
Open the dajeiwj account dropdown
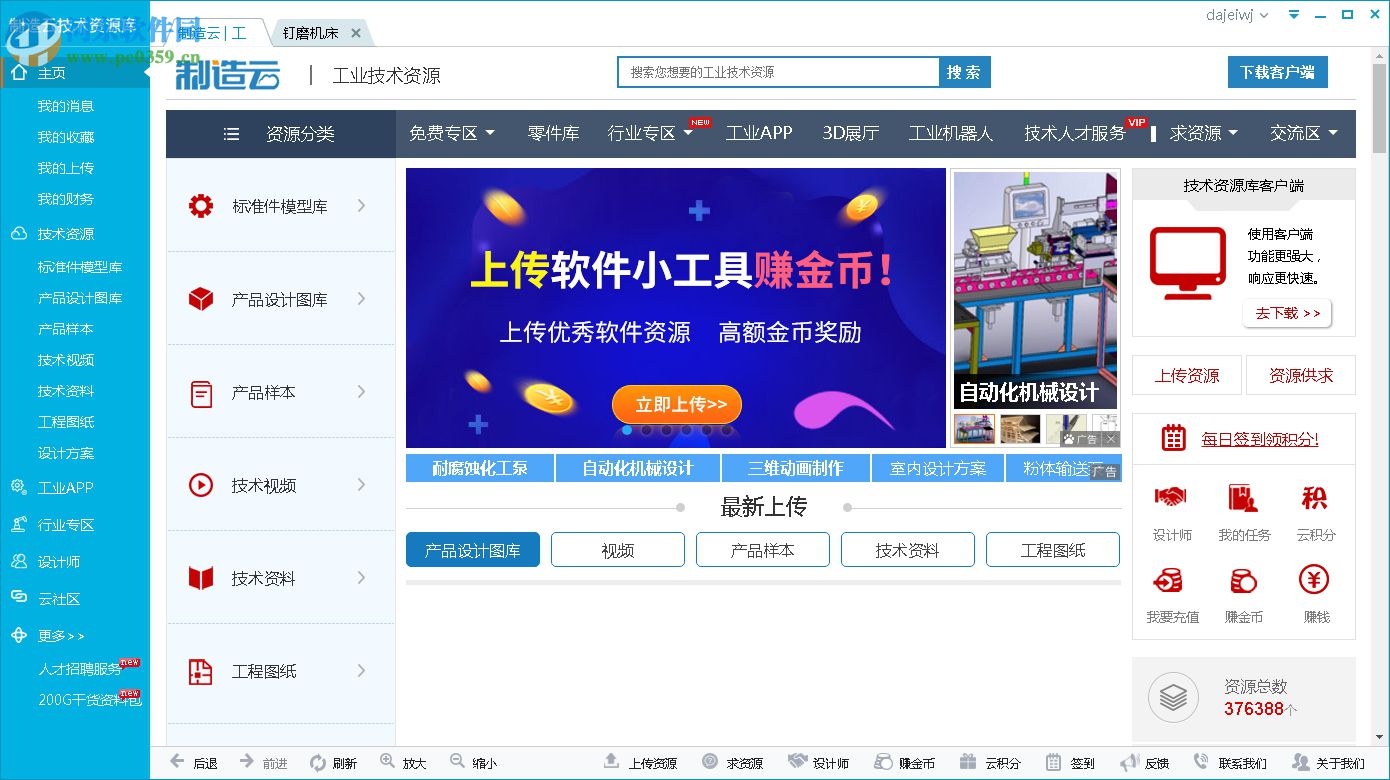click(1236, 15)
